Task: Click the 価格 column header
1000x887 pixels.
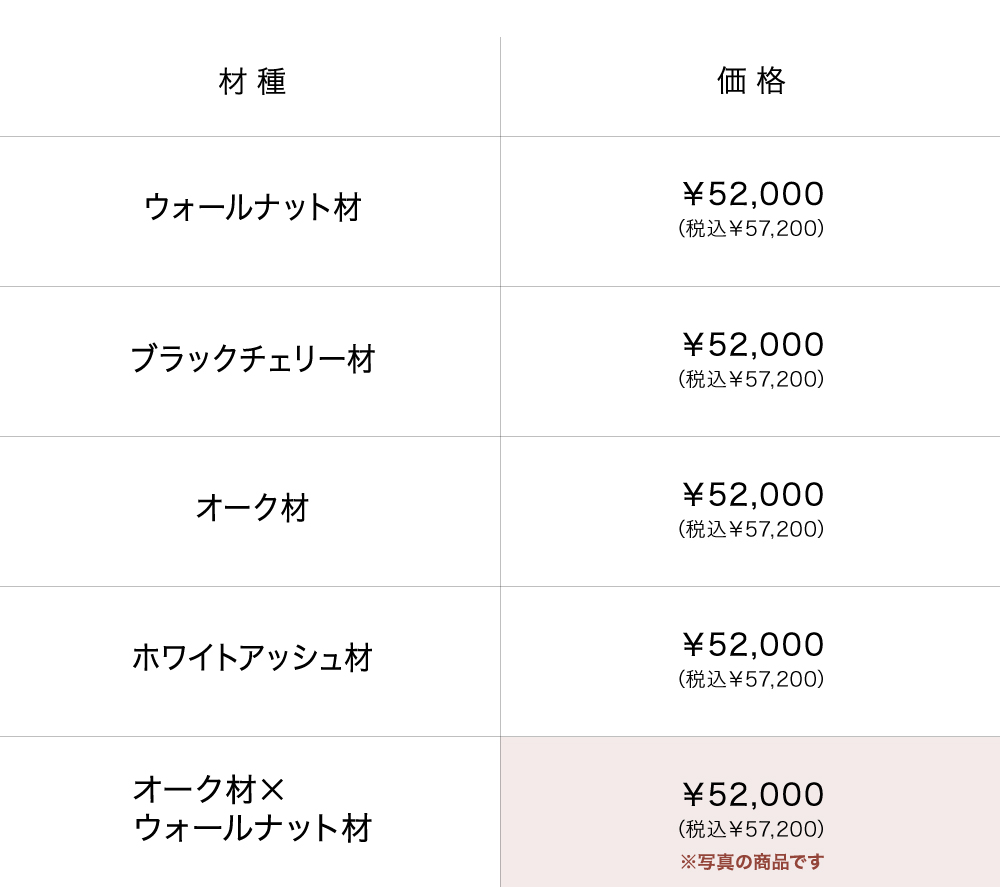Action: pyautogui.click(x=751, y=81)
